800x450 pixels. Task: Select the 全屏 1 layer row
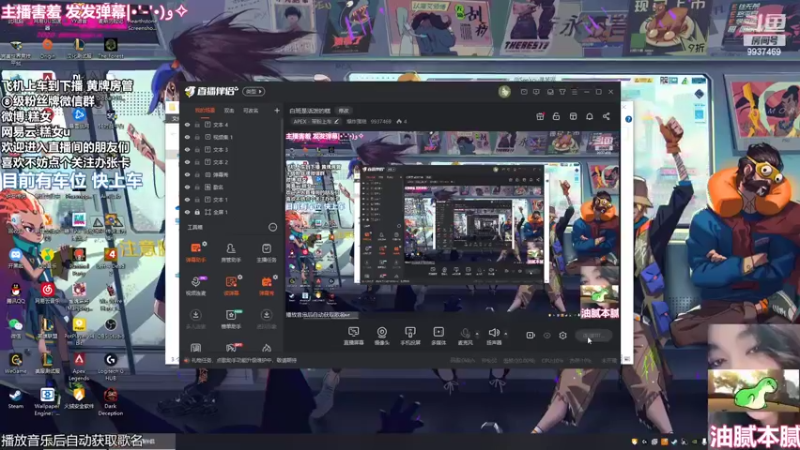(x=231, y=212)
